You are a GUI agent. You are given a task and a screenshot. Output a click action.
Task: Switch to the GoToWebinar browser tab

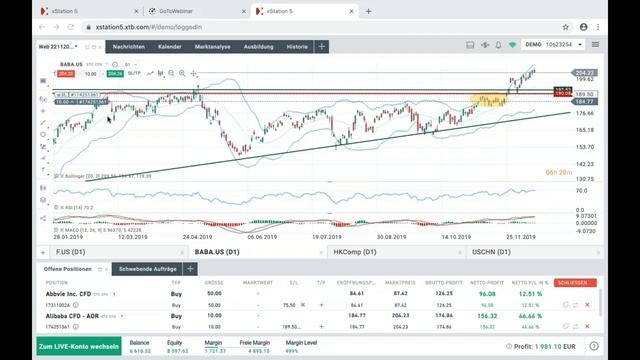click(x=198, y=11)
